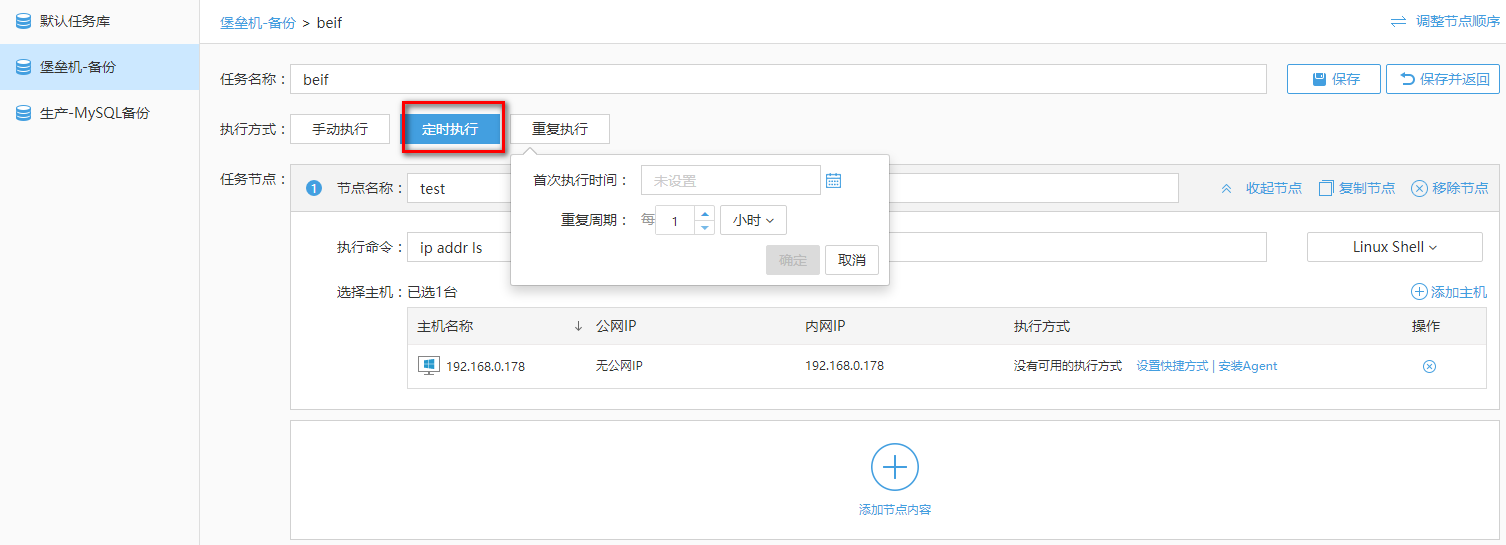Viewport: 1506px width, 545px height.
Task: Click the node number 1 badge
Action: tap(314, 188)
